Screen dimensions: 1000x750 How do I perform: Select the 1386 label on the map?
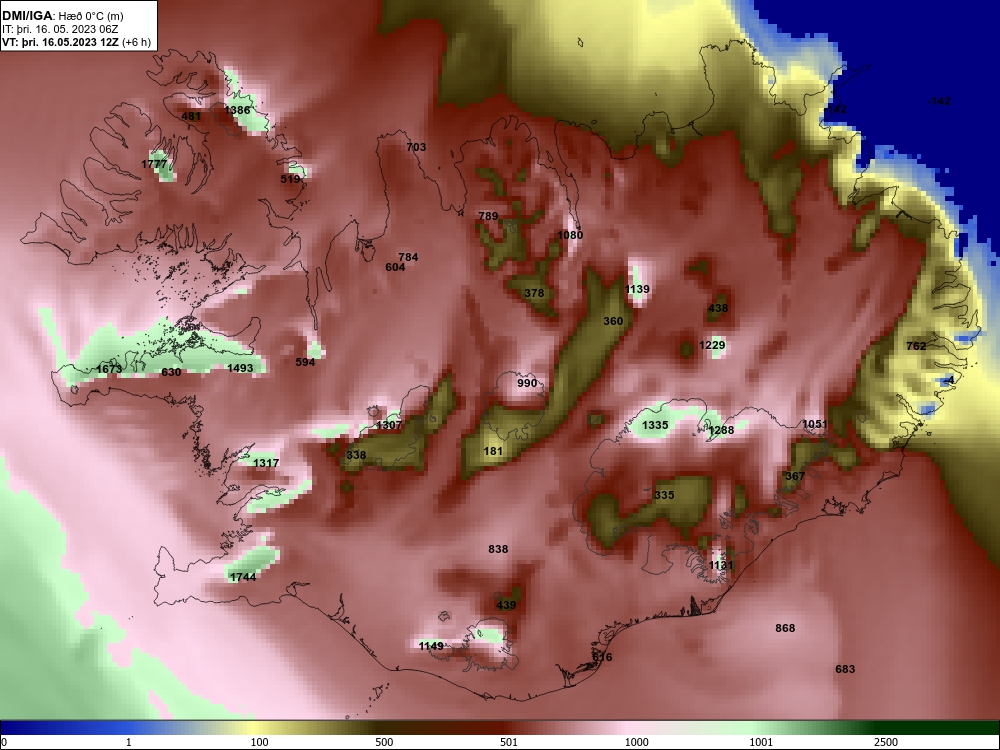pyautogui.click(x=237, y=110)
